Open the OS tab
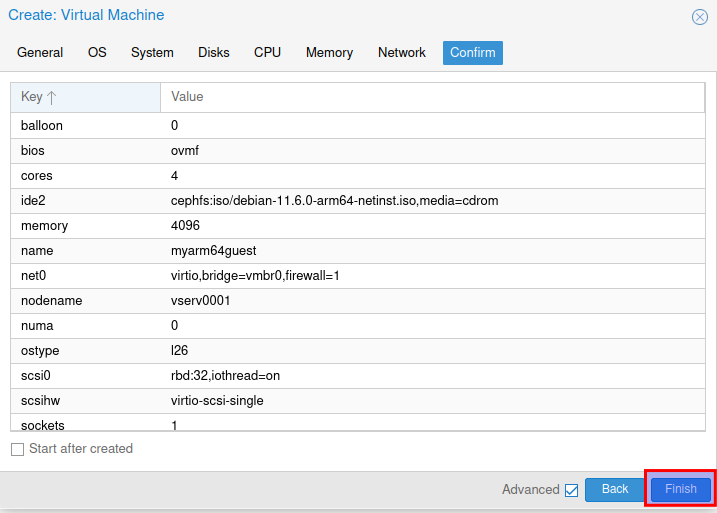This screenshot has width=717, height=513. [97, 53]
